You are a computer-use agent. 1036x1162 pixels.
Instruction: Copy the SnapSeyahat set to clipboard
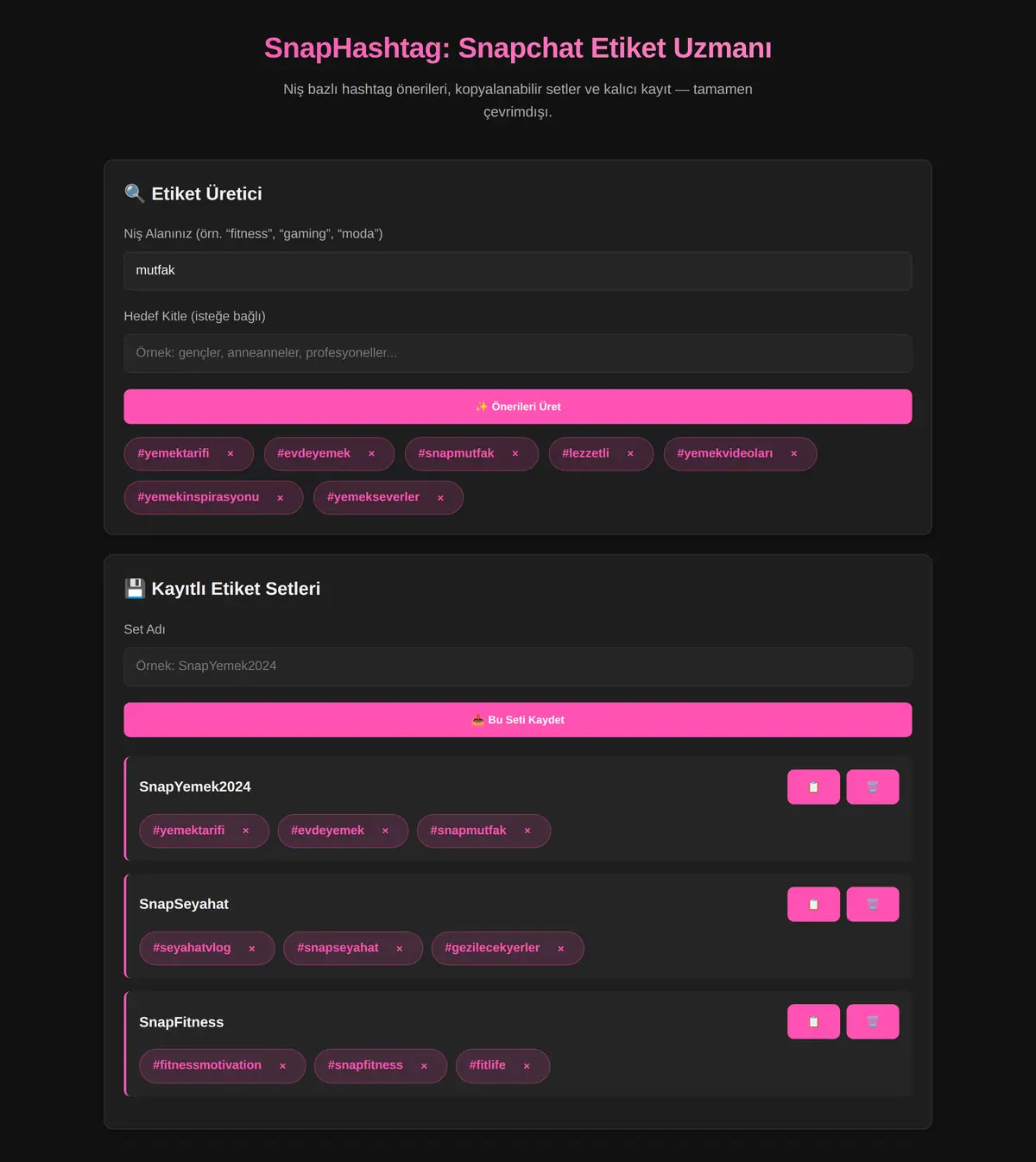tap(813, 904)
